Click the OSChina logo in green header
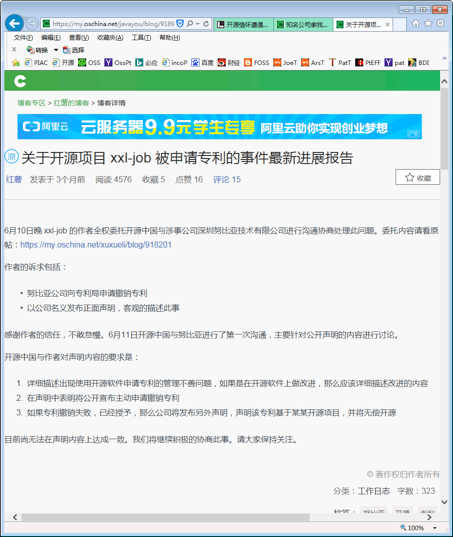This screenshot has width=453, height=537. point(20,81)
